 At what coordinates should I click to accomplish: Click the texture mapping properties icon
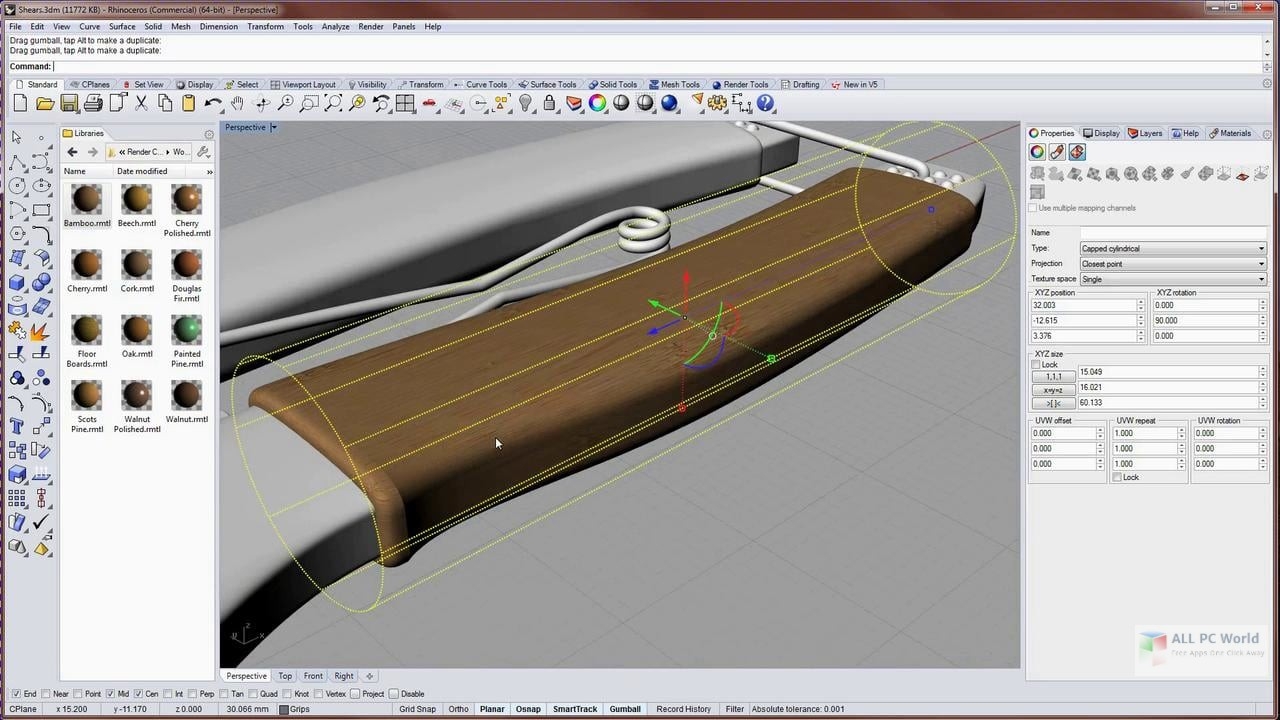click(1076, 152)
